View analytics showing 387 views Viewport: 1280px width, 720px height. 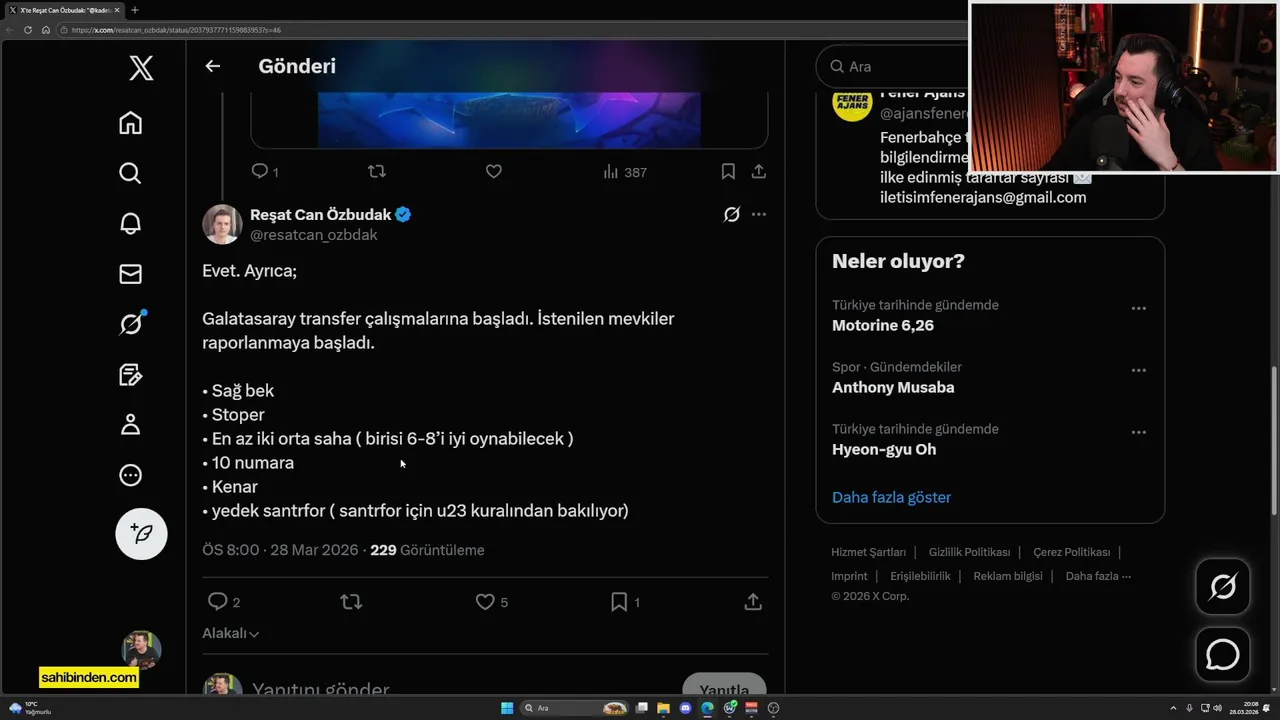625,172
